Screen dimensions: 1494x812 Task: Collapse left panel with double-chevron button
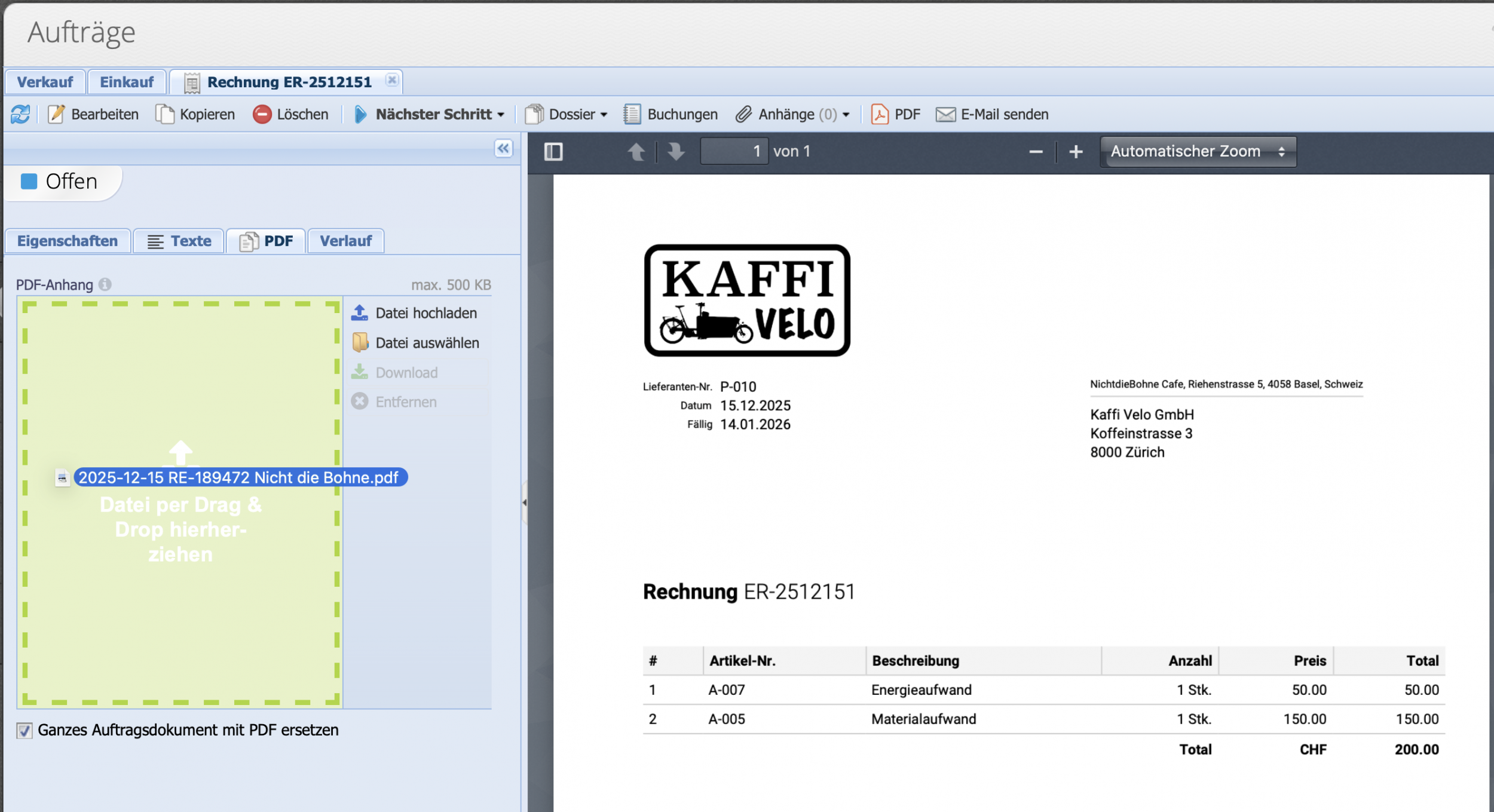pyautogui.click(x=503, y=148)
